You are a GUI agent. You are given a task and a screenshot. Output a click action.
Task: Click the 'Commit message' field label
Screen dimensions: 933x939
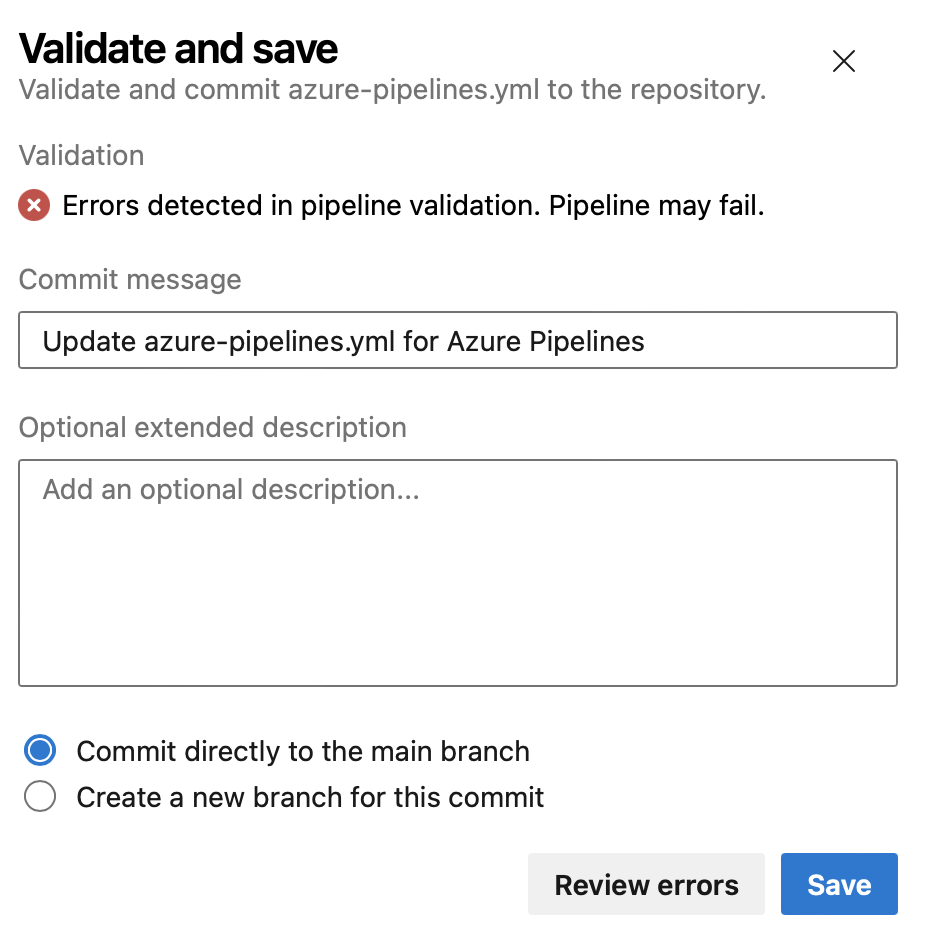130,280
